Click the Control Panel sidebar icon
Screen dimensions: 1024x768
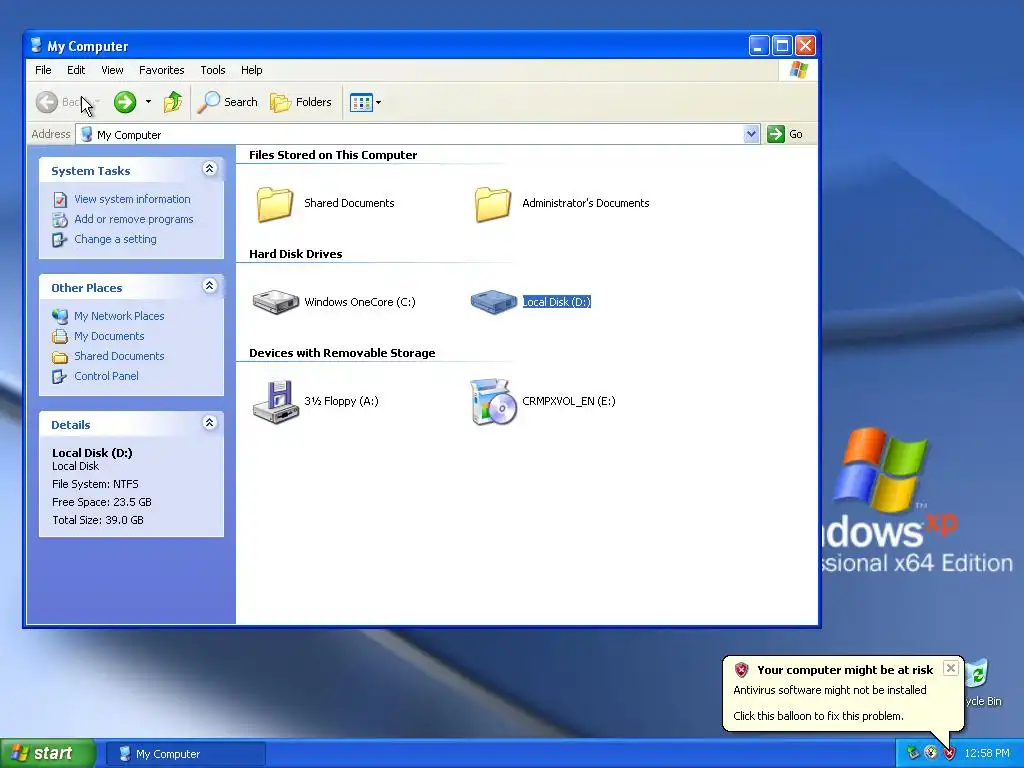click(59, 376)
